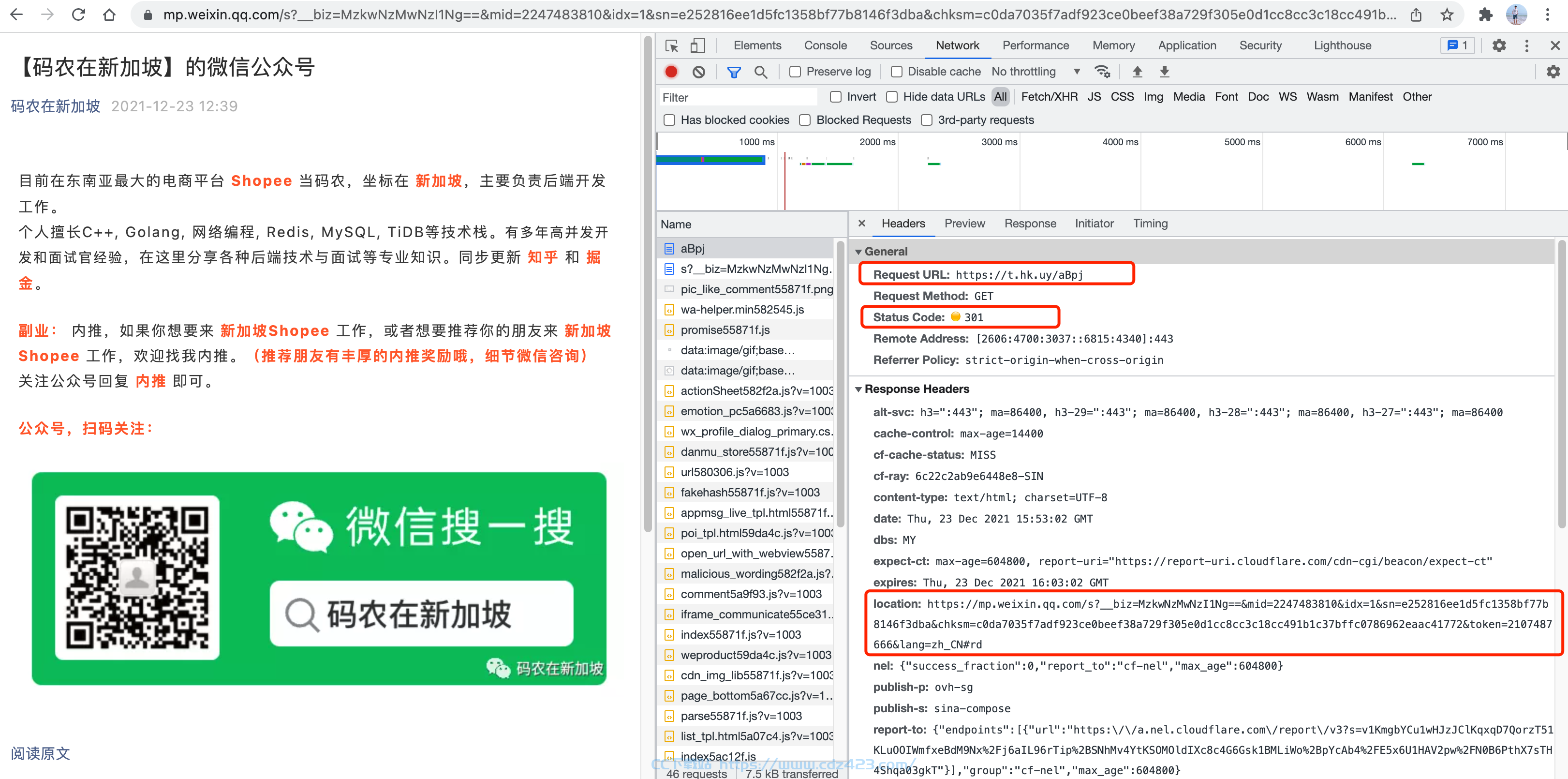This screenshot has height=779, width=1568.
Task: Toggle the network filter funnel icon
Action: click(734, 72)
